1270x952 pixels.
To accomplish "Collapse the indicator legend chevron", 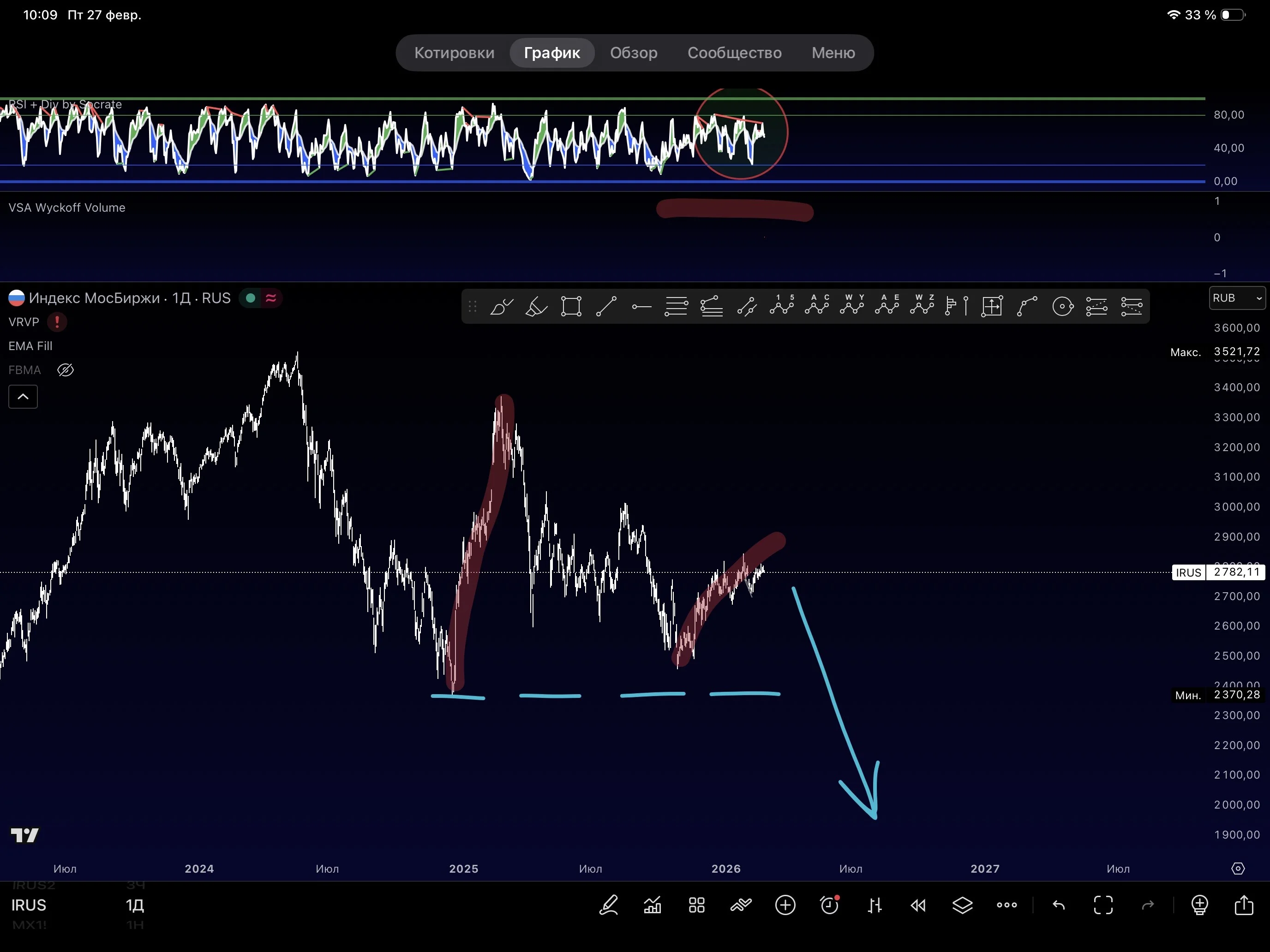I will (x=23, y=397).
